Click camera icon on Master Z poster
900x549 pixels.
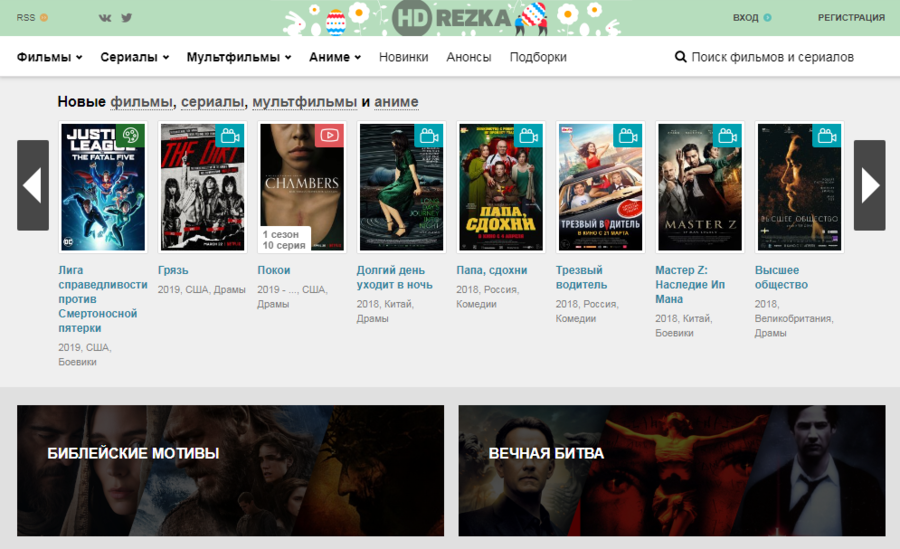[727, 136]
